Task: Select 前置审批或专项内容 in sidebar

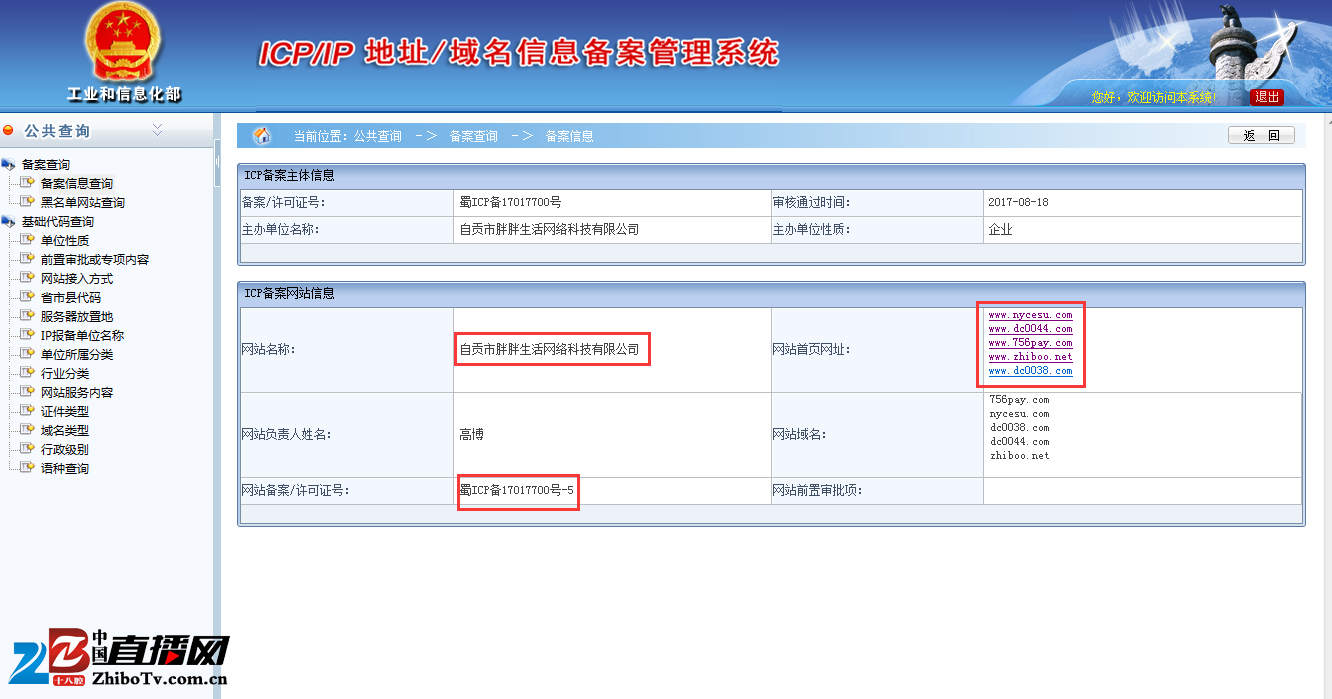Action: [94, 260]
